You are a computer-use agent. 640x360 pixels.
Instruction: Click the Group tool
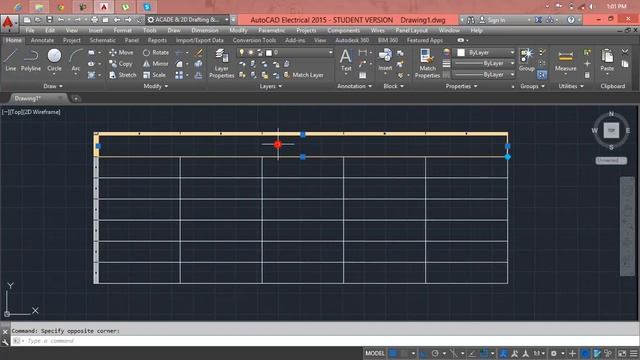[x=527, y=60]
